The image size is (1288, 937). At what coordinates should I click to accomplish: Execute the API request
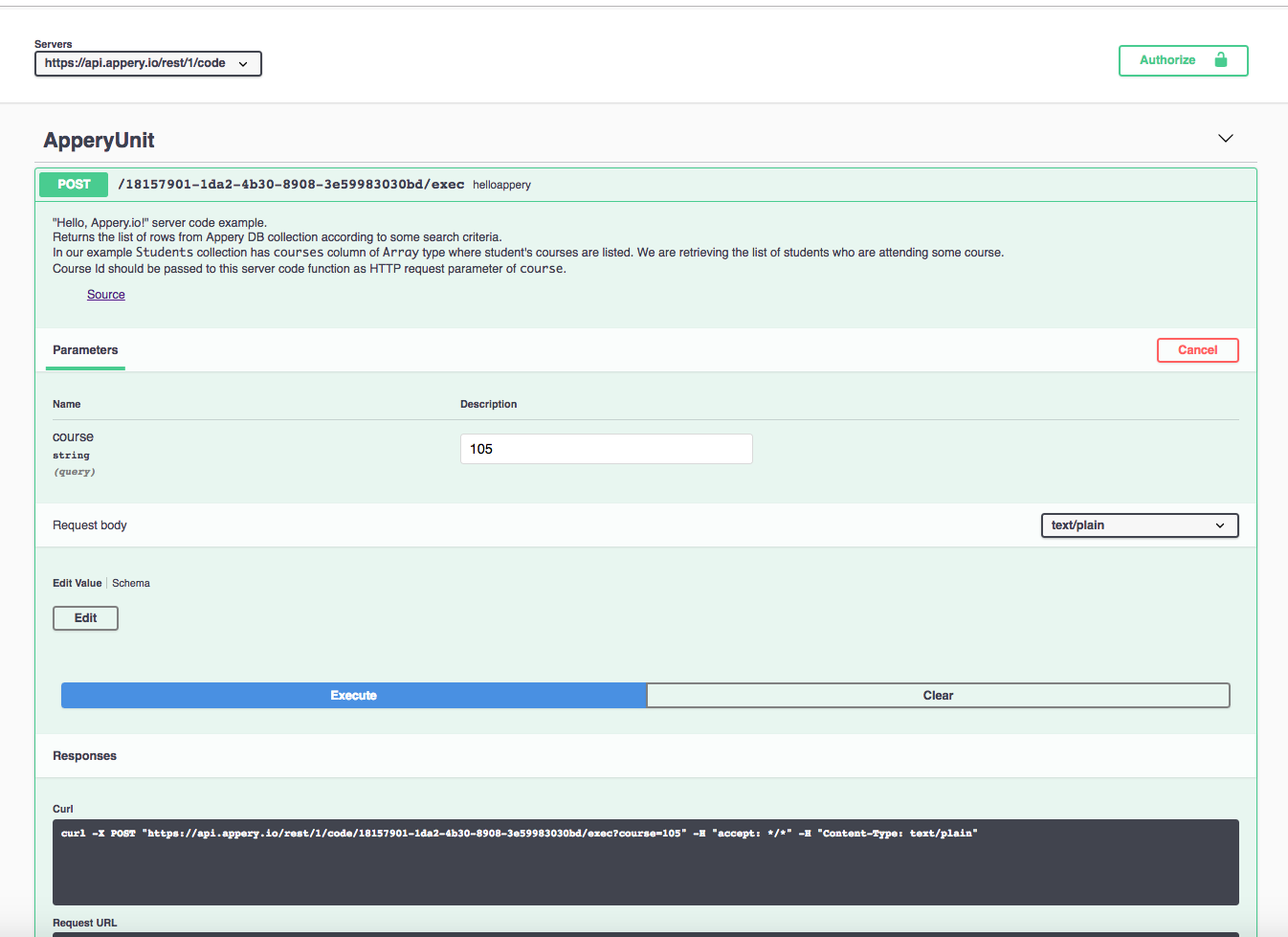click(x=354, y=696)
